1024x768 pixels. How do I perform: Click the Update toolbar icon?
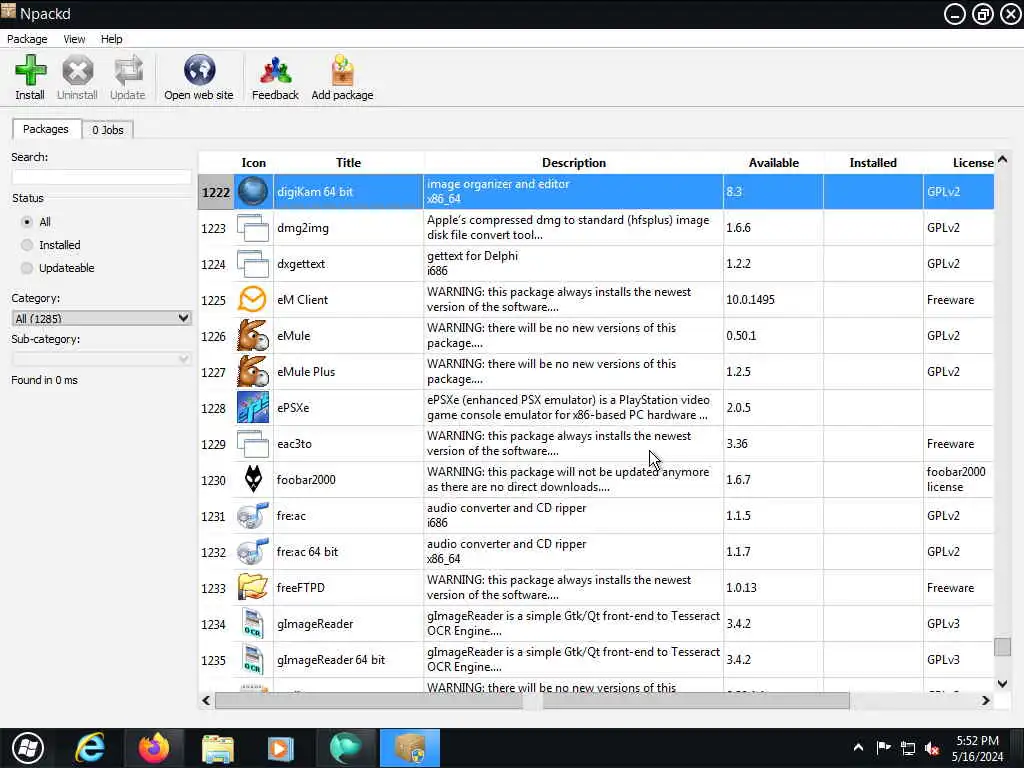click(x=127, y=71)
